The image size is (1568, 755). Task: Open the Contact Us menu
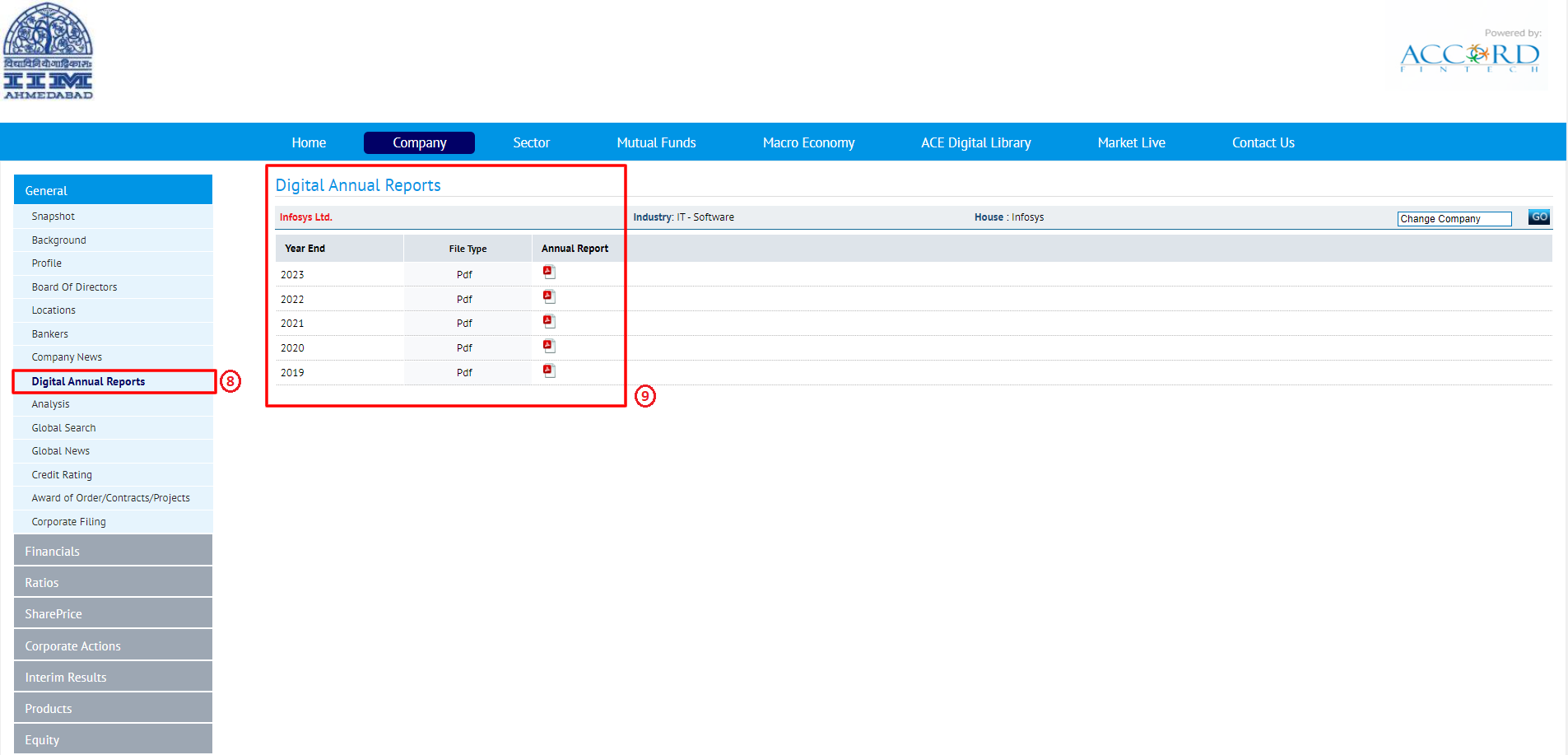(x=1263, y=142)
